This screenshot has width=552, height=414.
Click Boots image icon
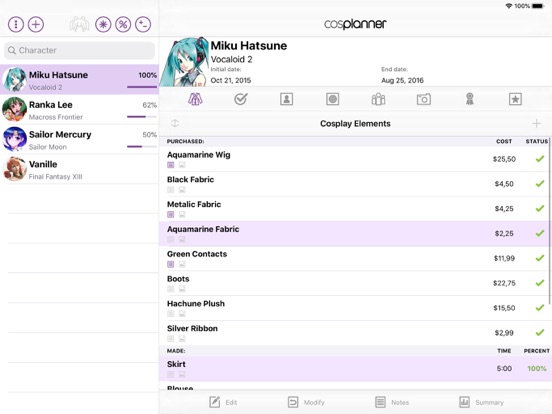[182, 289]
